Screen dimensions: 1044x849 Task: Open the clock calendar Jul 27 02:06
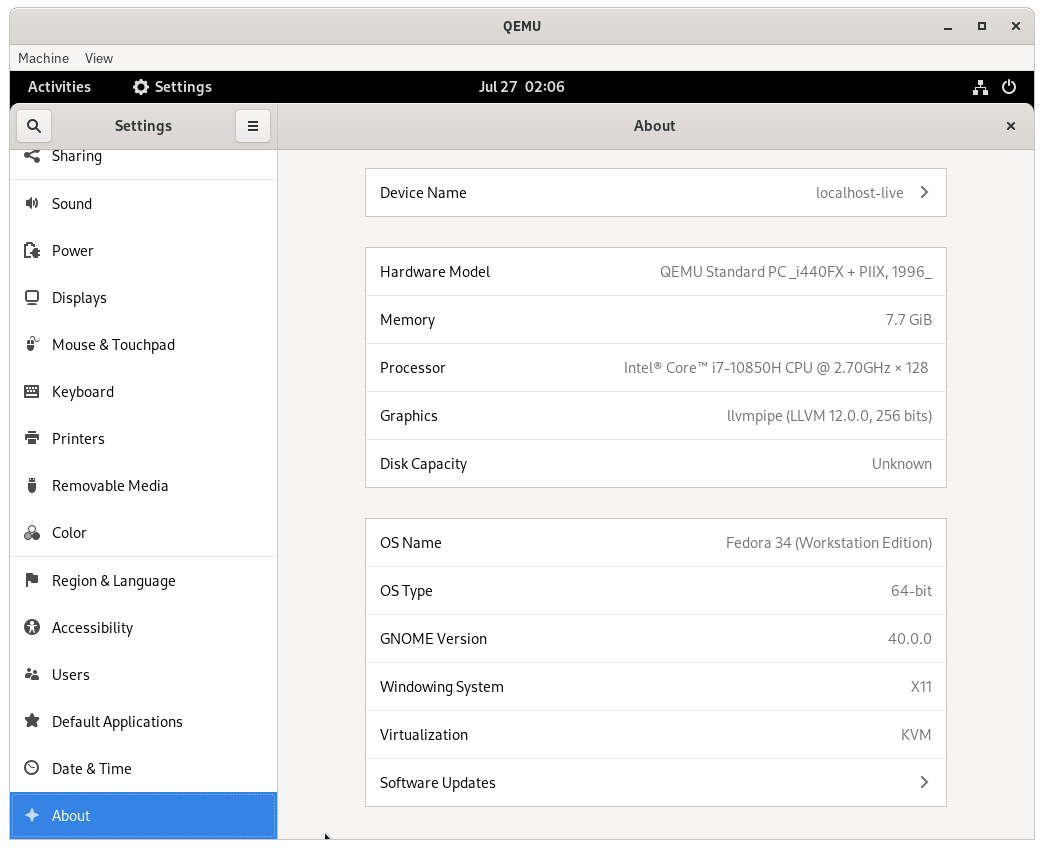click(x=521, y=87)
